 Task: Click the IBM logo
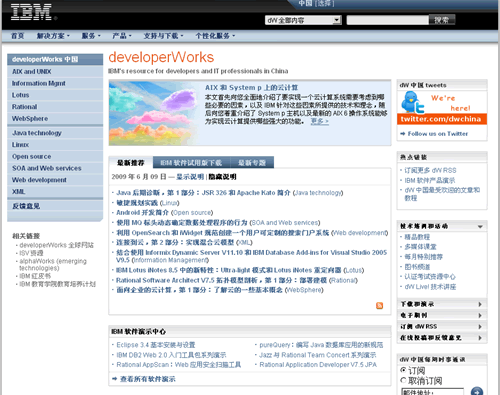point(31,12)
